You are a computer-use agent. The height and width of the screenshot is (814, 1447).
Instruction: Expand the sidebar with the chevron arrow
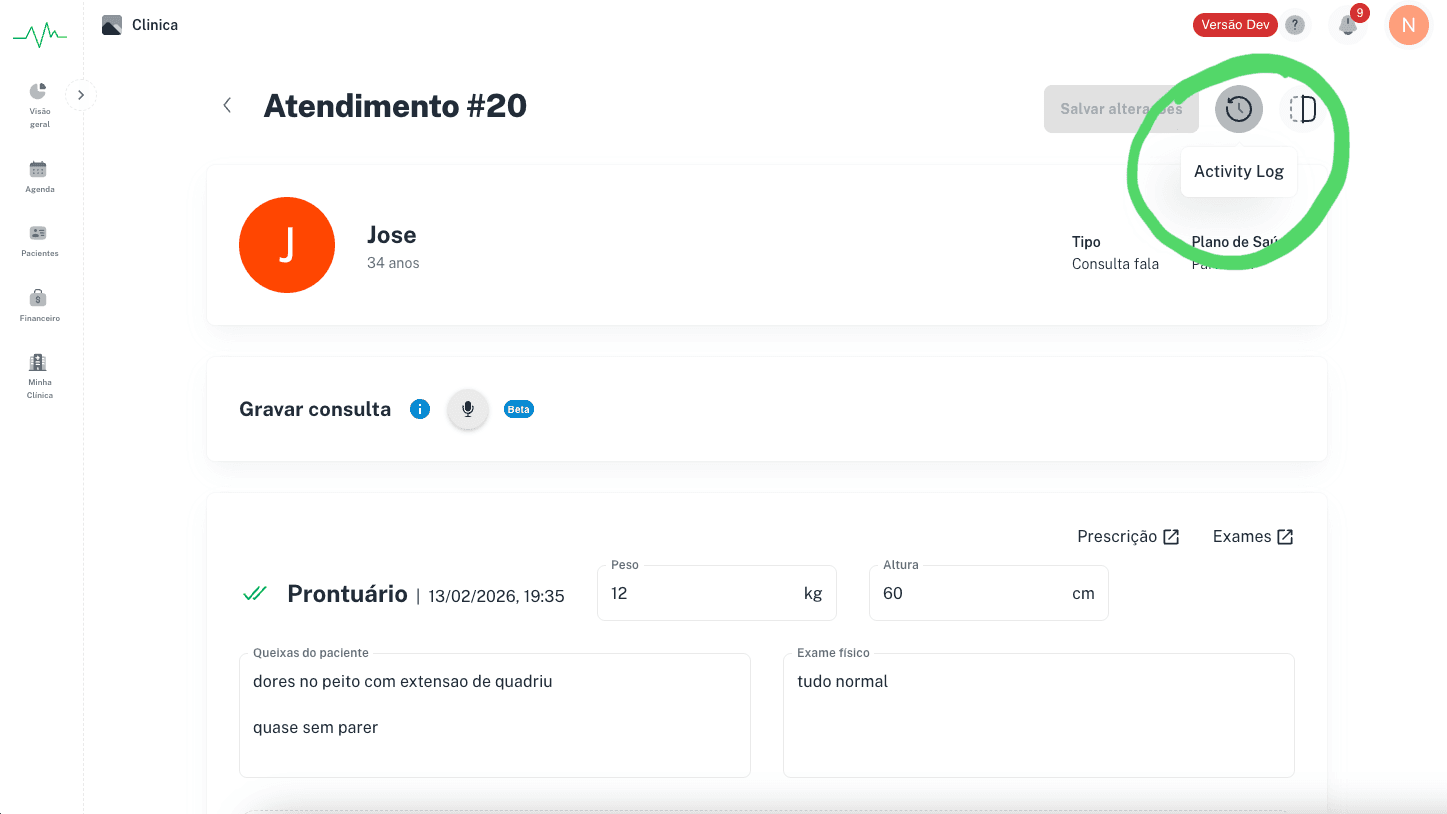coord(81,95)
